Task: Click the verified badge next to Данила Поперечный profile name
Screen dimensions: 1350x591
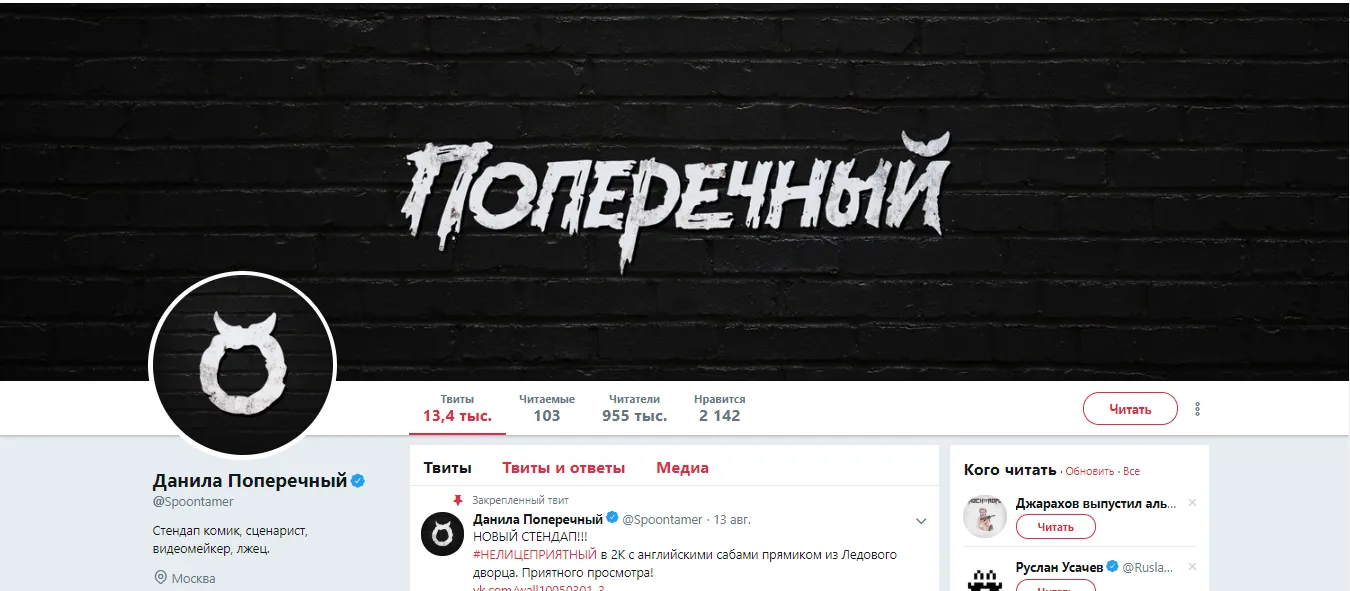Action: tap(358, 481)
